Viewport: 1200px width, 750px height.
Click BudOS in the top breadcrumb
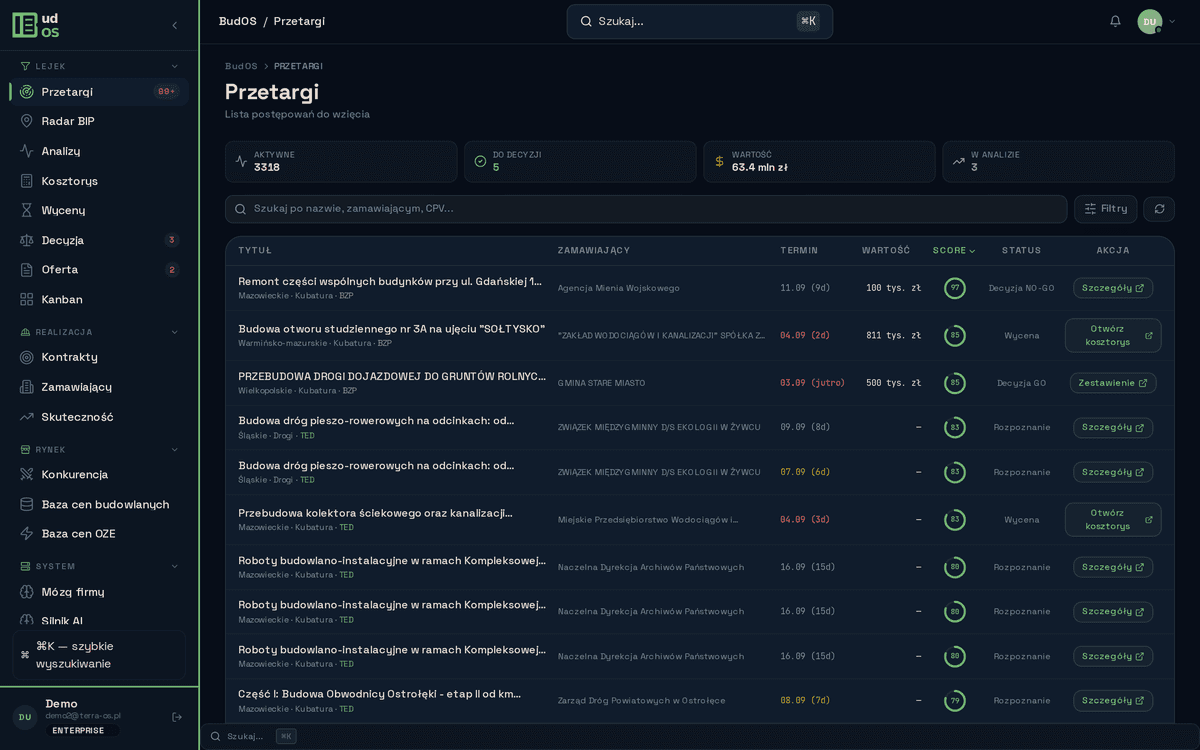(x=238, y=21)
